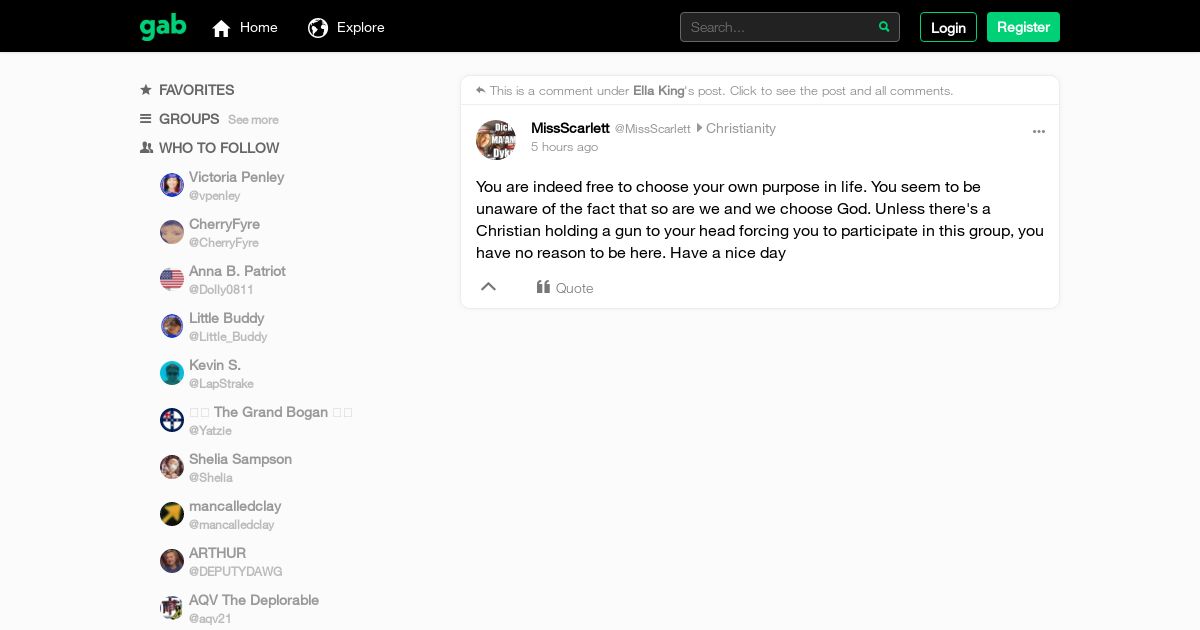Click the Quote link under the comment
Viewport: 1200px width, 630px height.
(575, 288)
